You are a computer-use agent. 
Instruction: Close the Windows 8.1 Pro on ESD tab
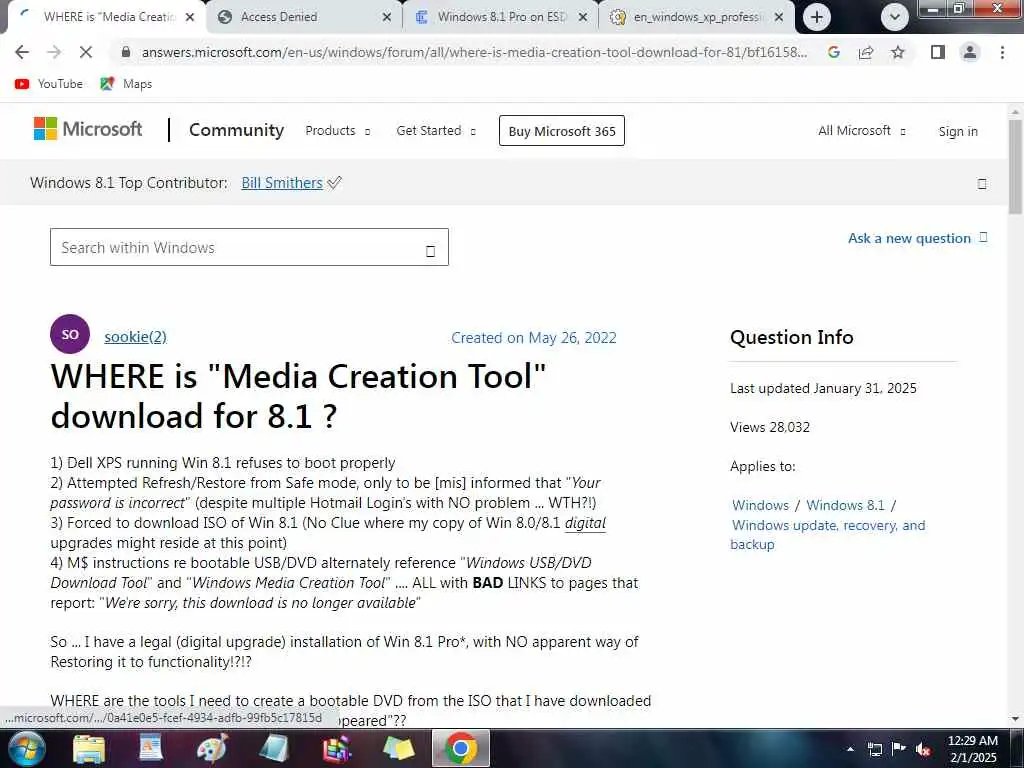[x=583, y=17]
